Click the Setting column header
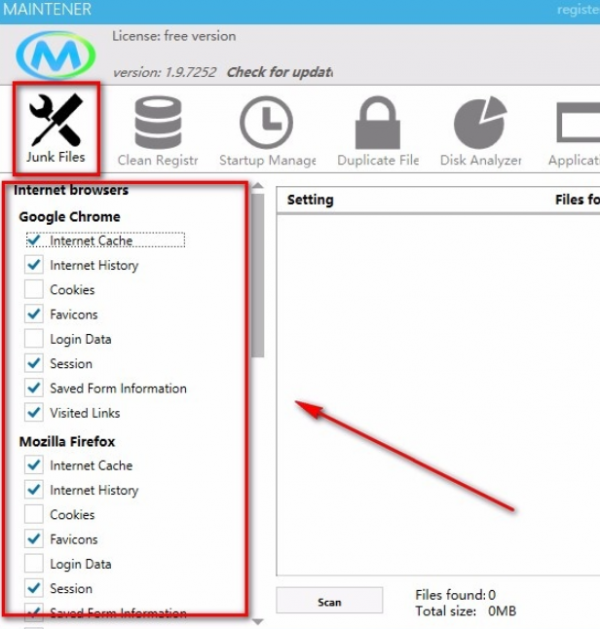The width and height of the screenshot is (600, 629). pyautogui.click(x=310, y=200)
